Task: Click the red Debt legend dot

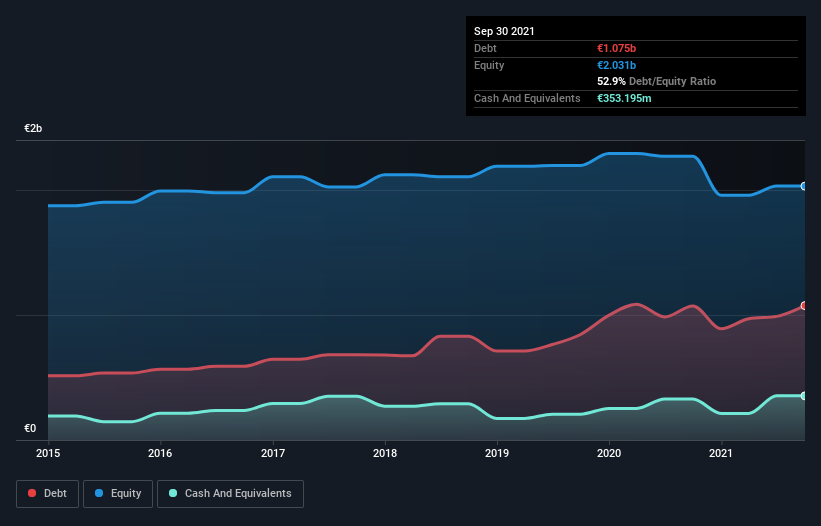Action: click(x=32, y=493)
